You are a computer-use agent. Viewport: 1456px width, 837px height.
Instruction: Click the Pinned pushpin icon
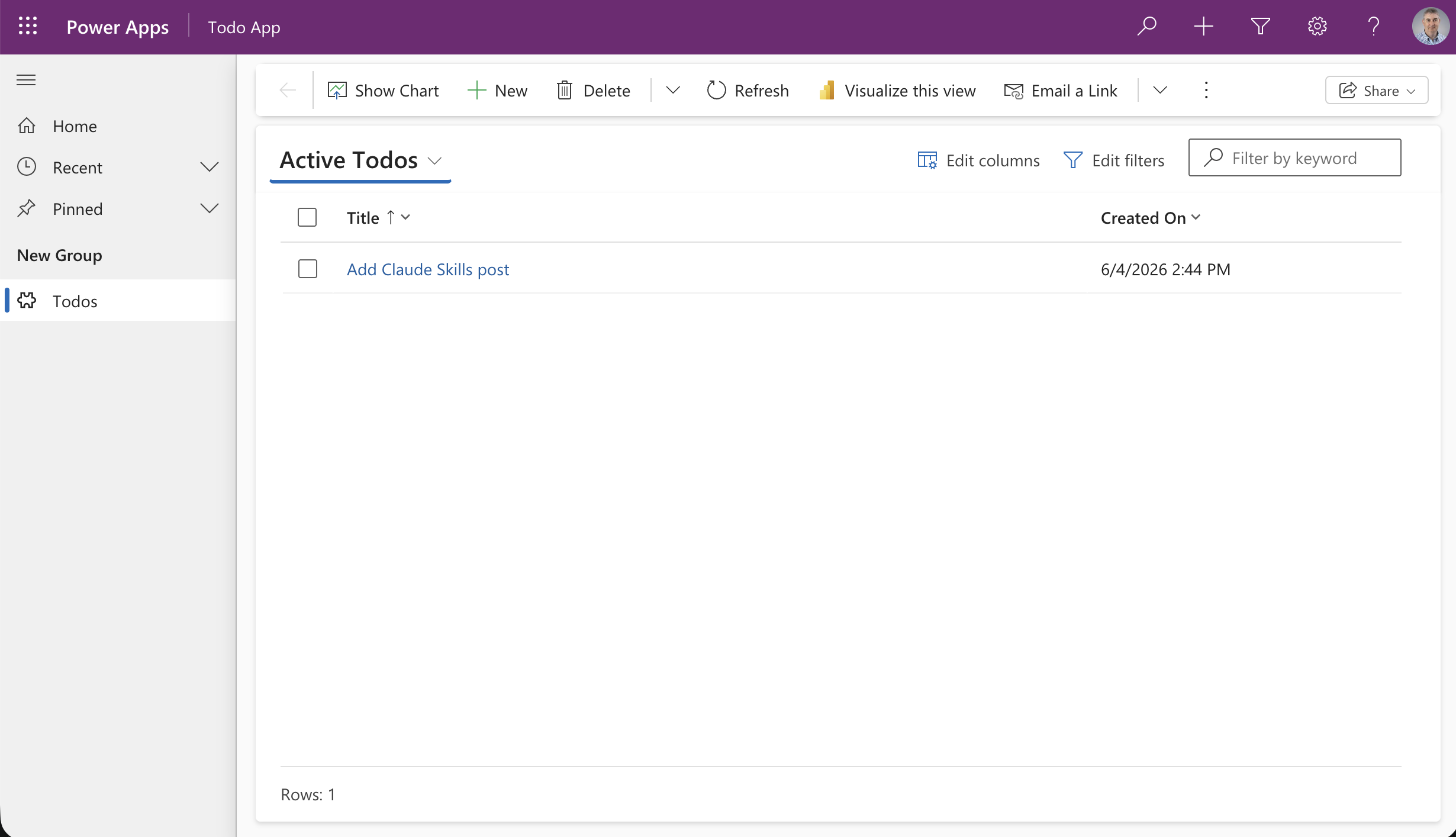(x=27, y=208)
